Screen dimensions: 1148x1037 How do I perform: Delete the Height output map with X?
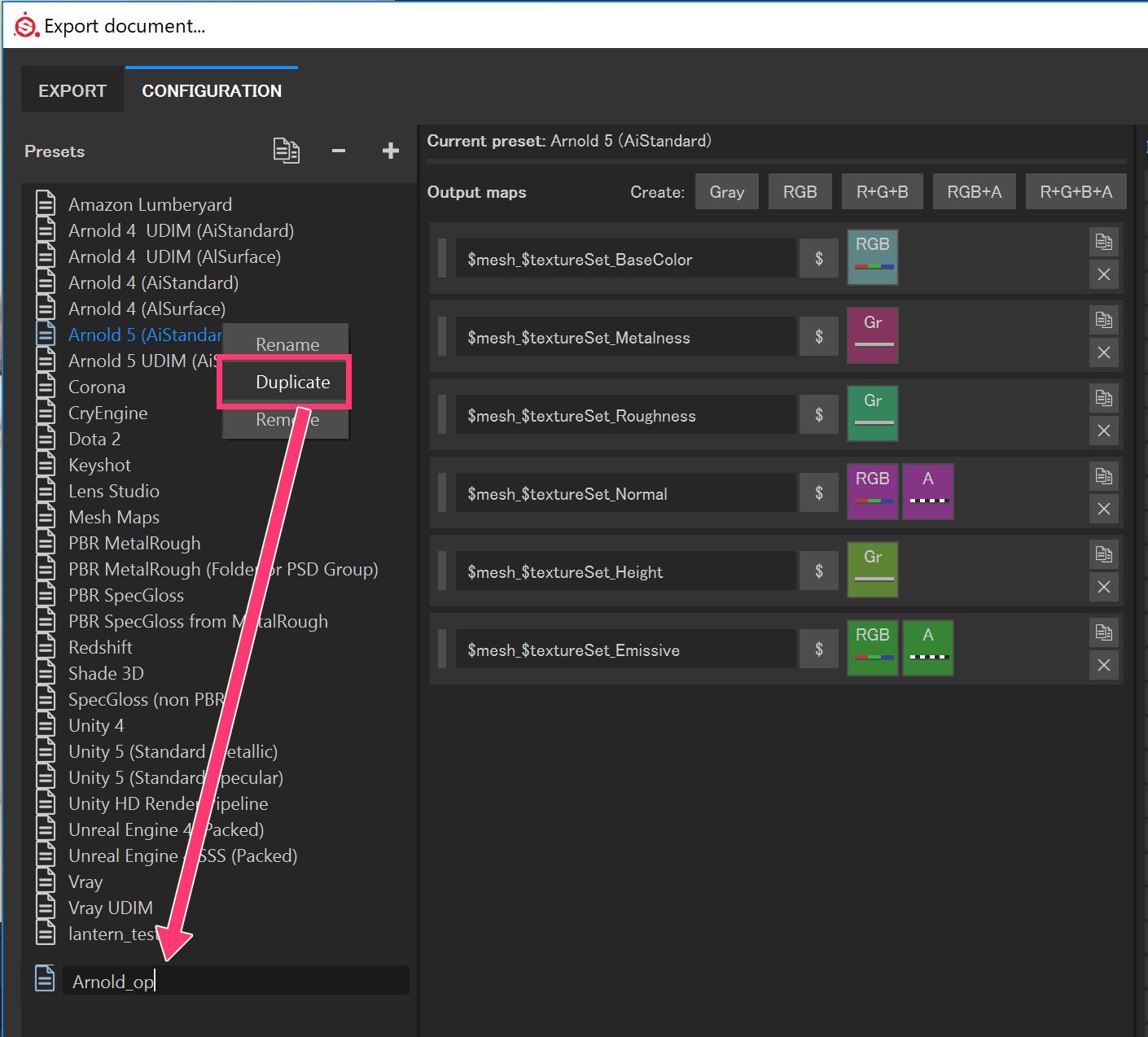tap(1104, 587)
